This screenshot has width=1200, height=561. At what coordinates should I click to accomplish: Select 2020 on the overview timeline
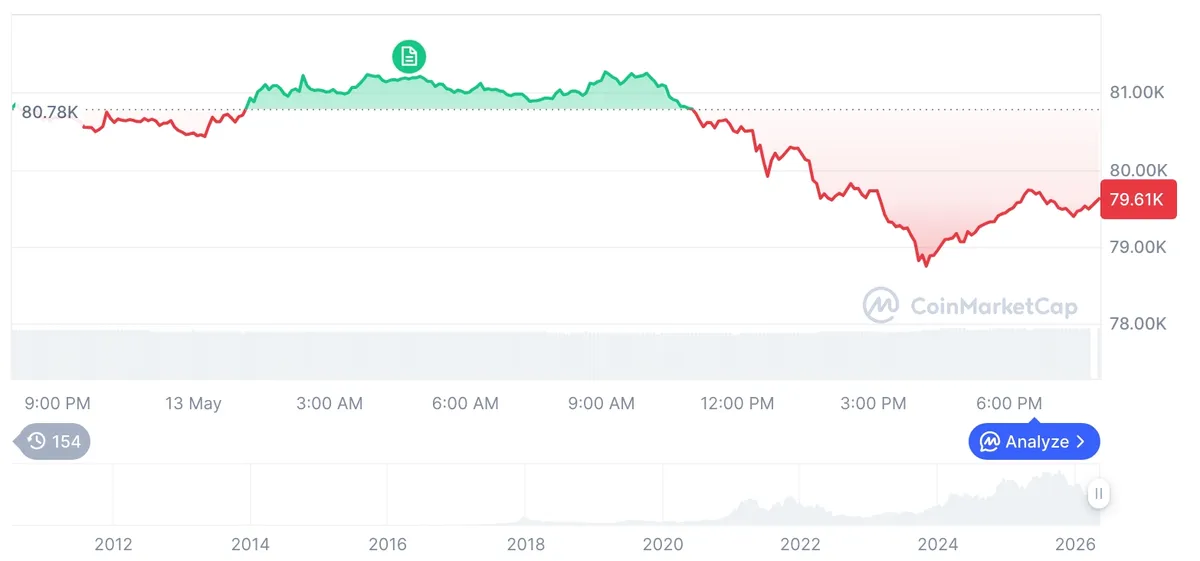[662, 544]
